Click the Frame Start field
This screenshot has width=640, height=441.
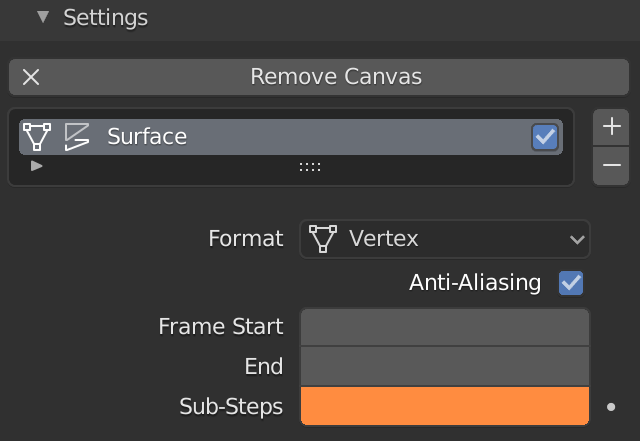444,326
